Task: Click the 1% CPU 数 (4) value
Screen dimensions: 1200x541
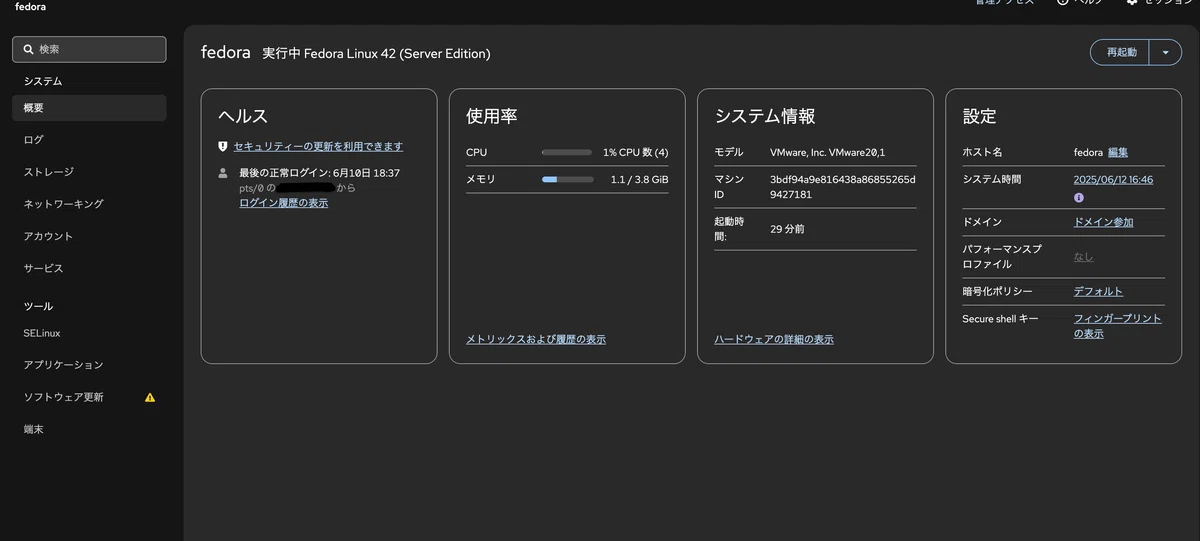Action: pos(635,152)
